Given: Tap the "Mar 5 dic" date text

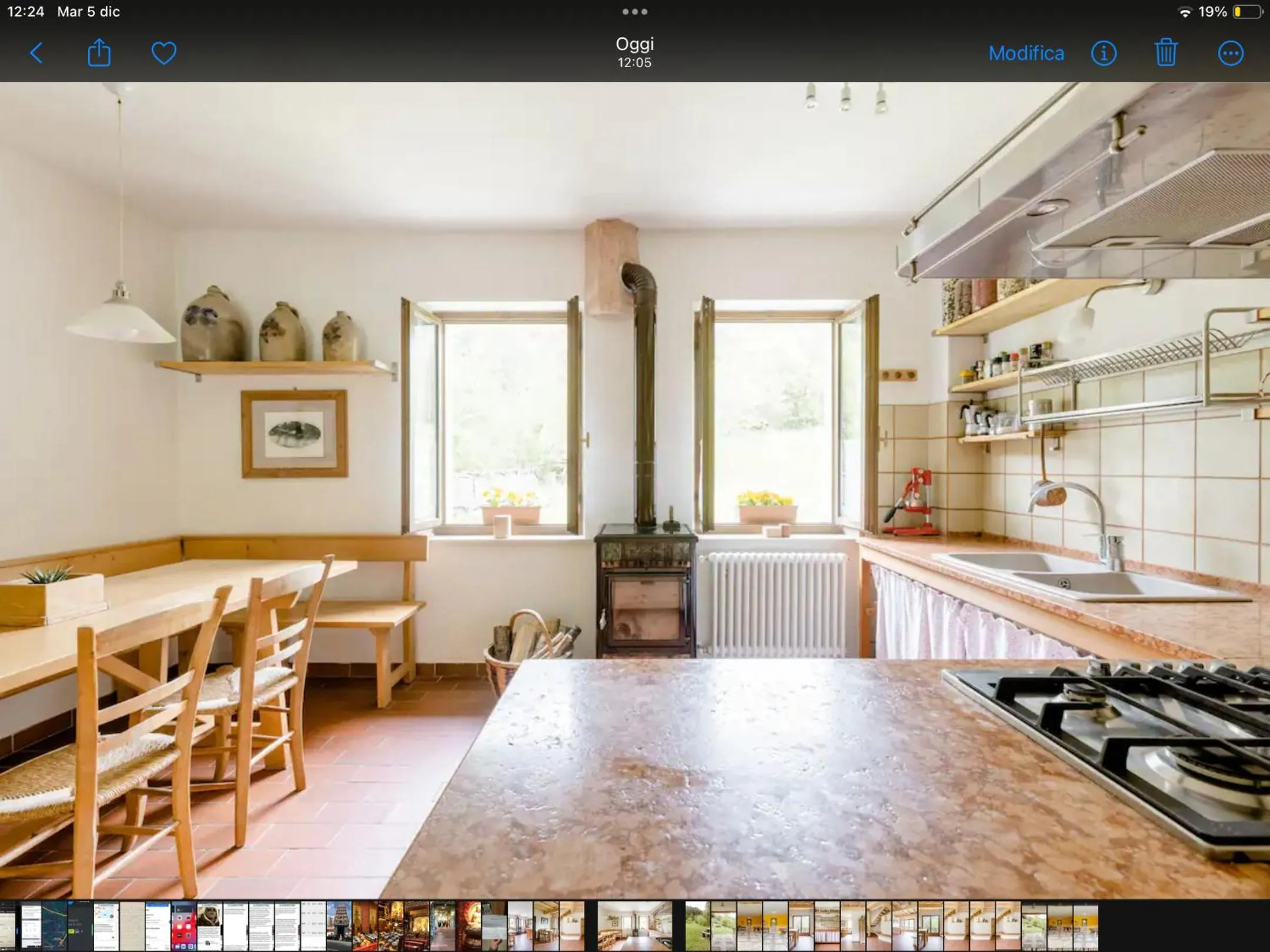Looking at the screenshot, I should click(88, 12).
